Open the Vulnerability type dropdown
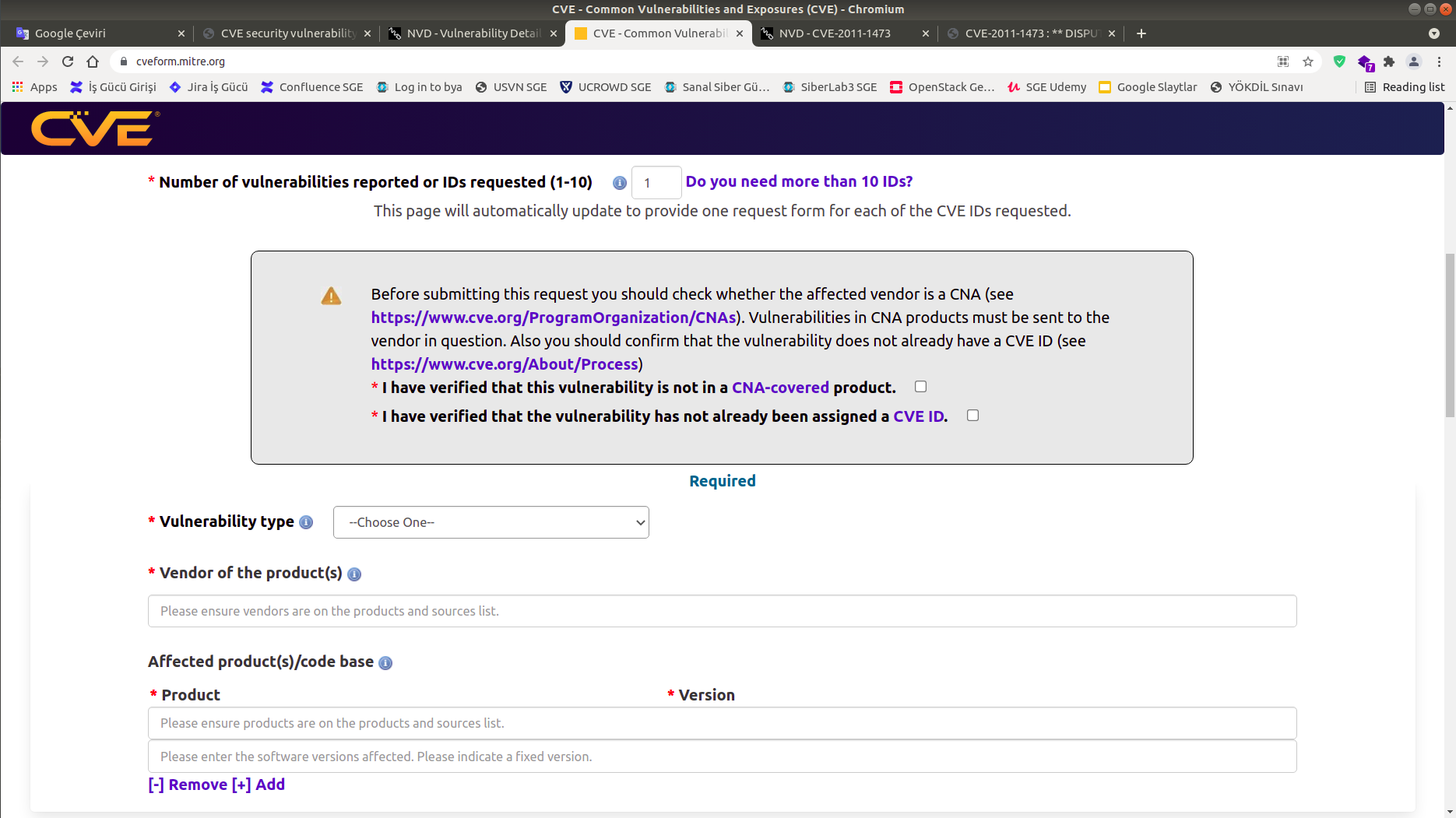1456x818 pixels. pos(491,522)
